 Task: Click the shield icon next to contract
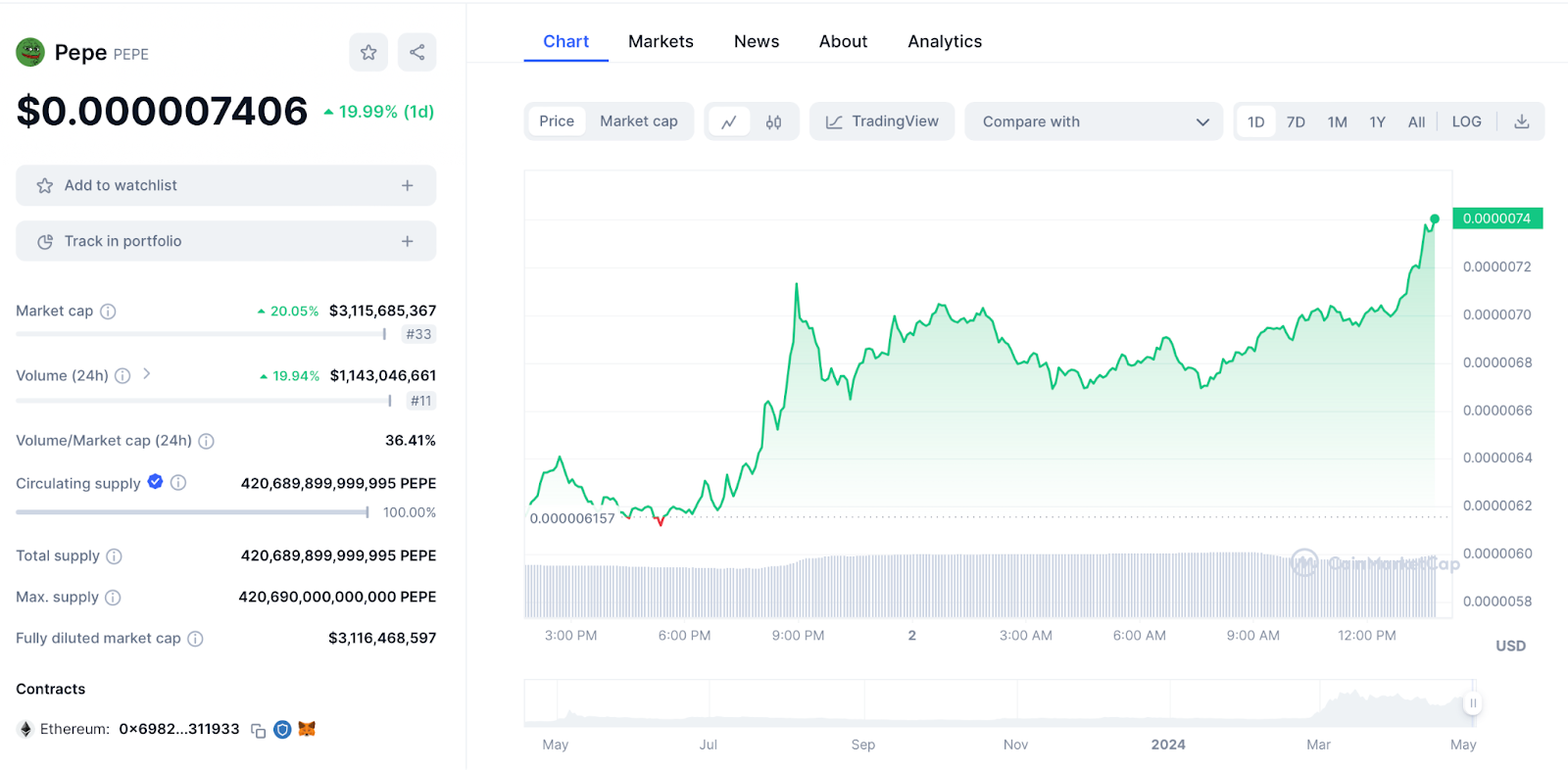coord(282,729)
